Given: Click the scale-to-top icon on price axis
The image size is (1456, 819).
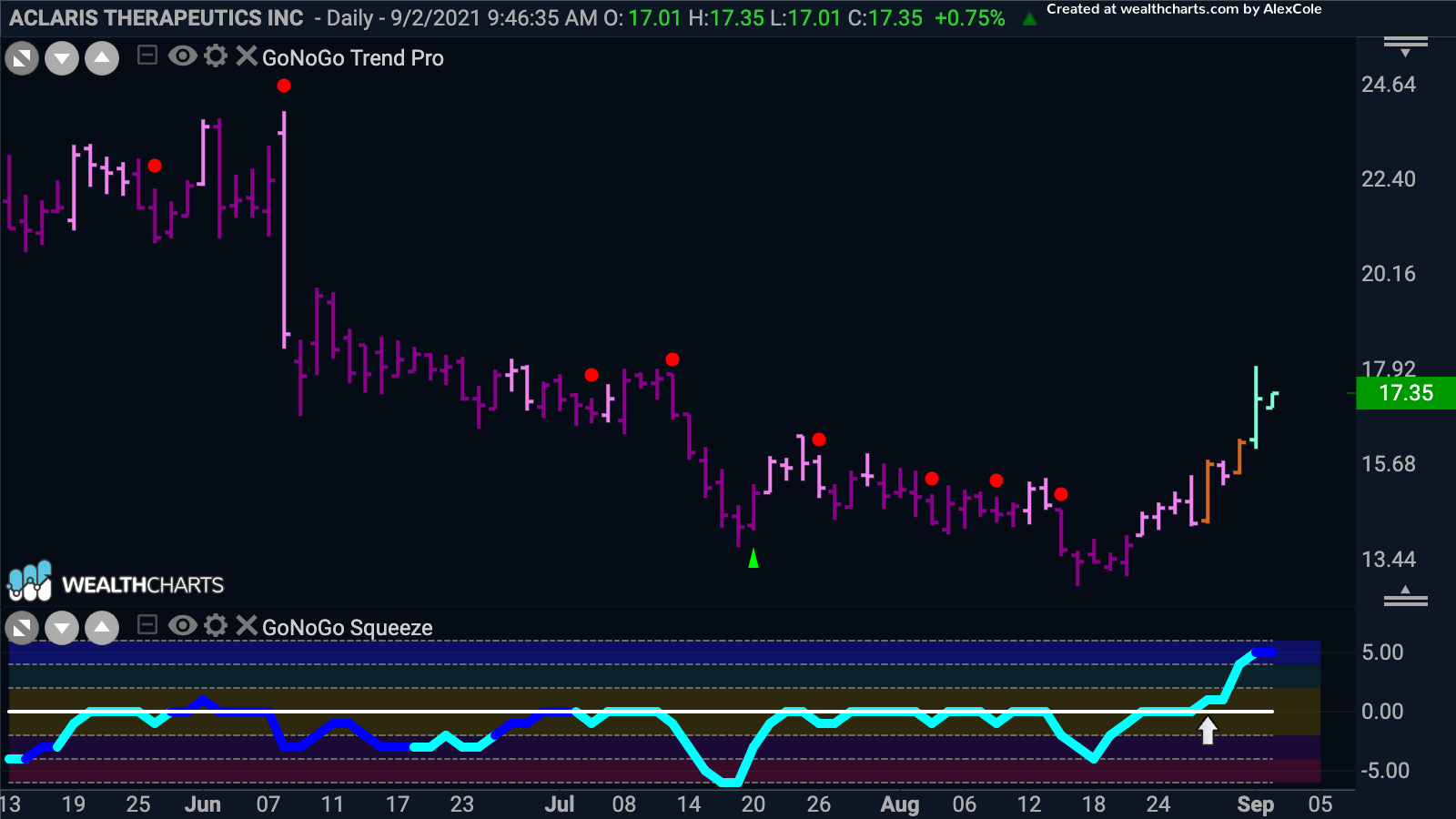Looking at the screenshot, I should click(1406, 45).
